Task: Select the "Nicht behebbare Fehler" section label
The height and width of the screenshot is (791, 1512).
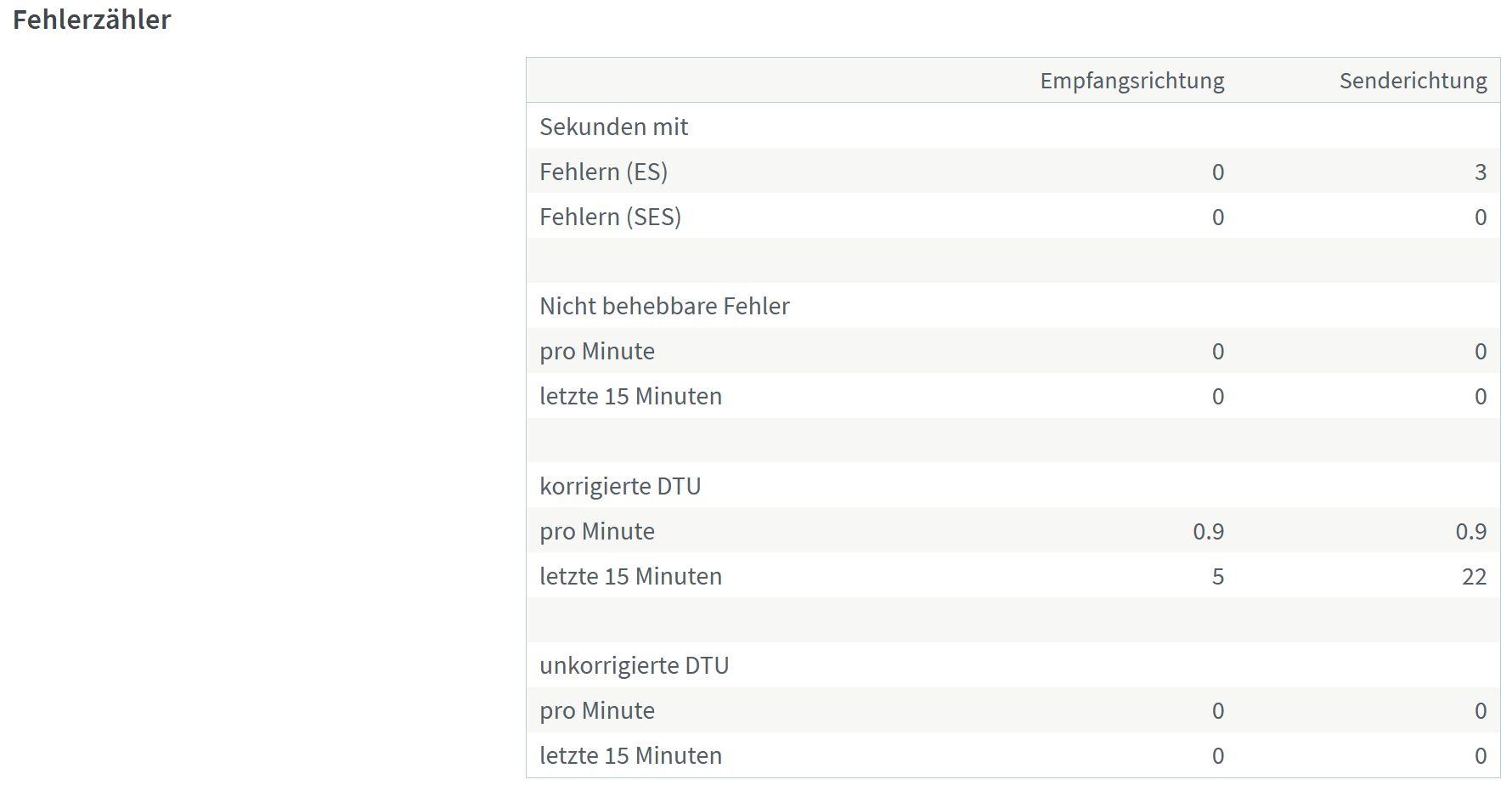Action: coord(664,306)
